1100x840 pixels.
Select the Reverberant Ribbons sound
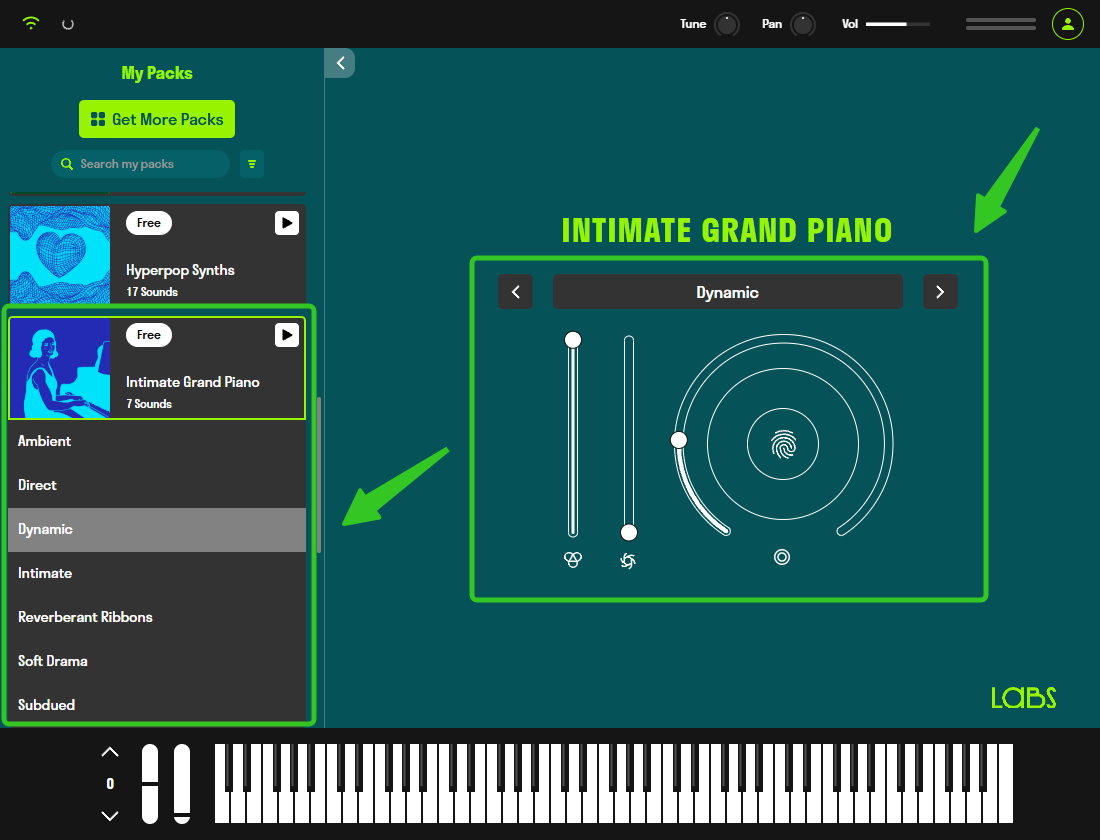(x=157, y=617)
